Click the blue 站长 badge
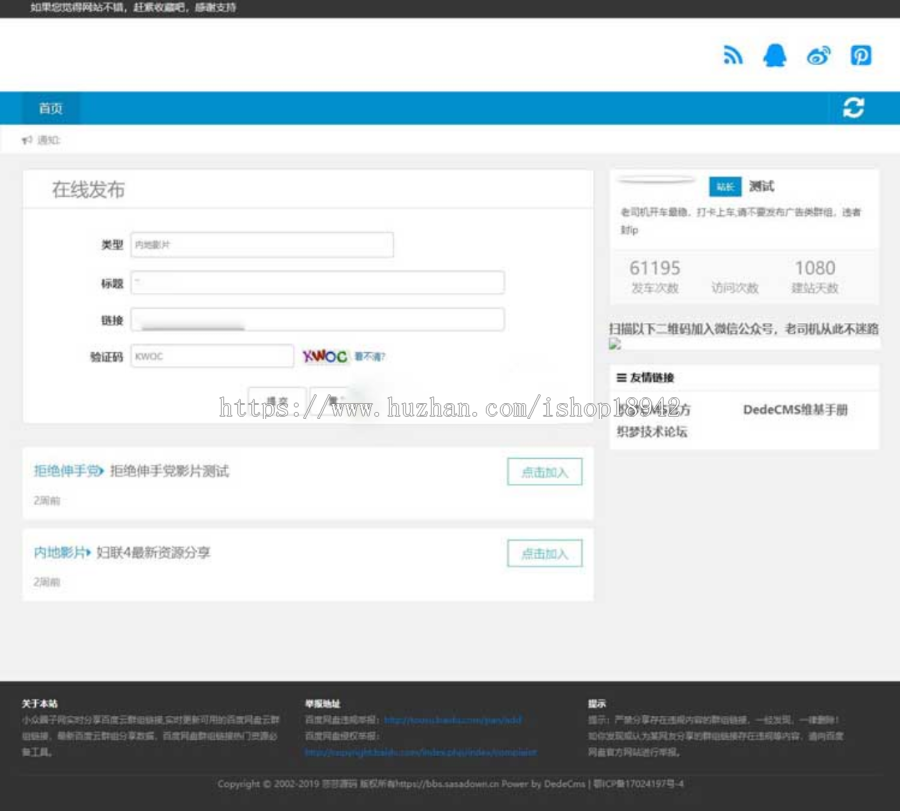This screenshot has width=900, height=811. coord(724,186)
